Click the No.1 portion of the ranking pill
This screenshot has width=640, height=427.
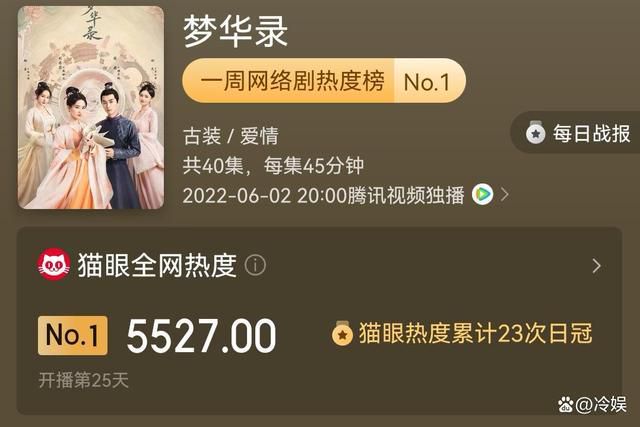tap(427, 81)
